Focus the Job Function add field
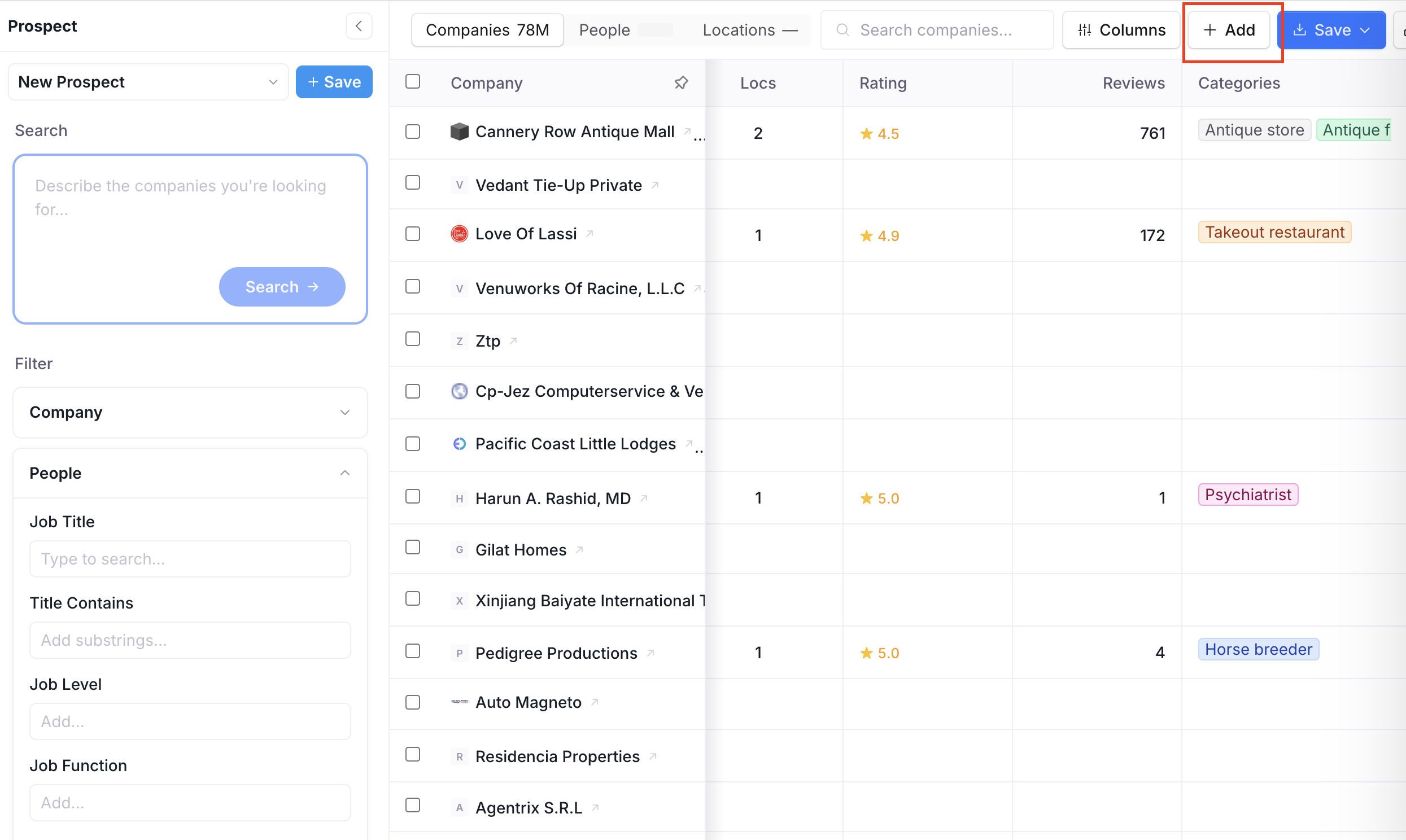The image size is (1406, 840). (190, 802)
